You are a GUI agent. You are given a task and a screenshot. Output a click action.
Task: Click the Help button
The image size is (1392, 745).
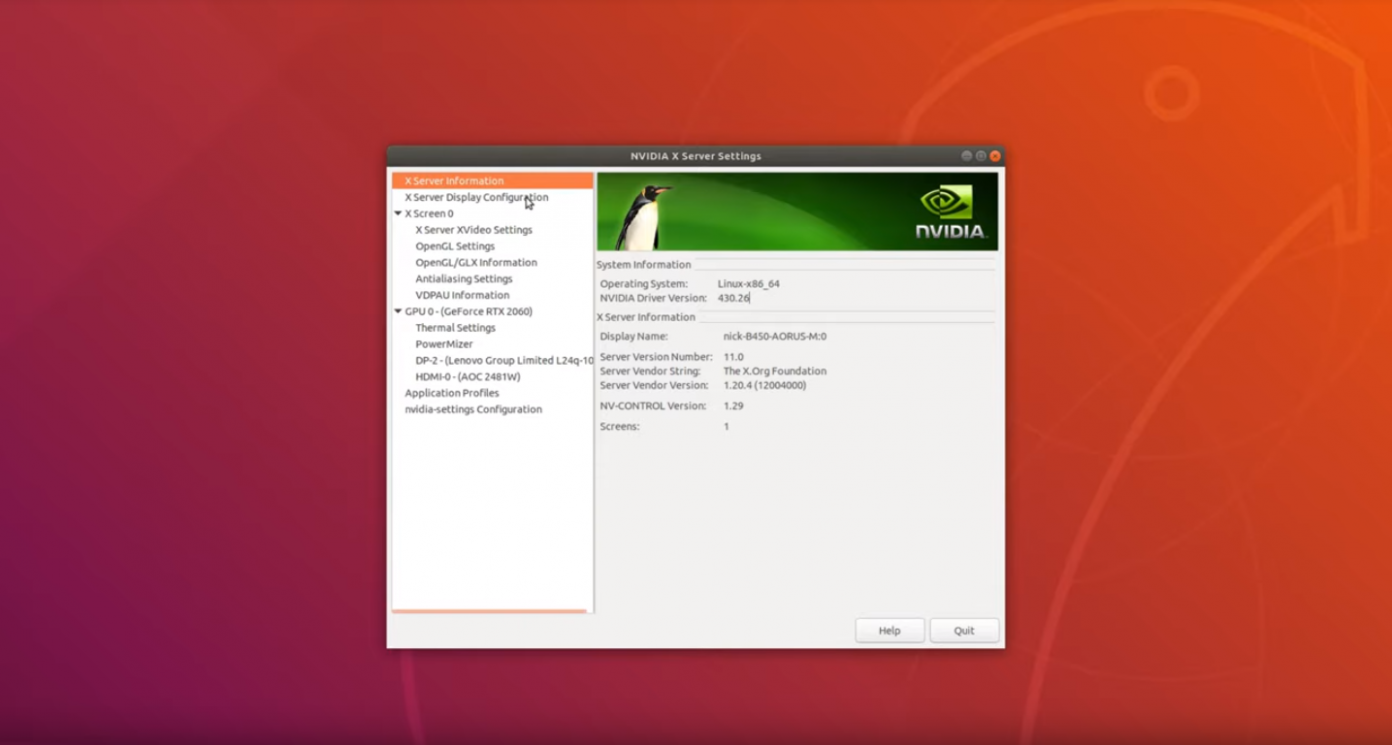(889, 631)
